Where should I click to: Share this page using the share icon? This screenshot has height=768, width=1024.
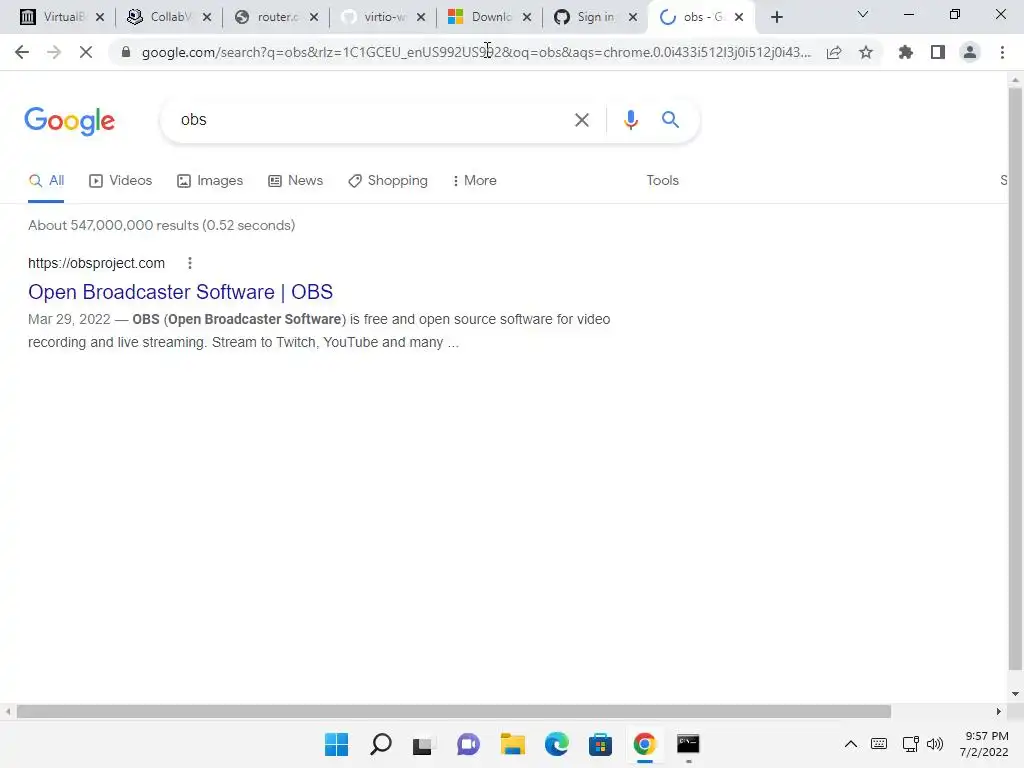coord(834,52)
